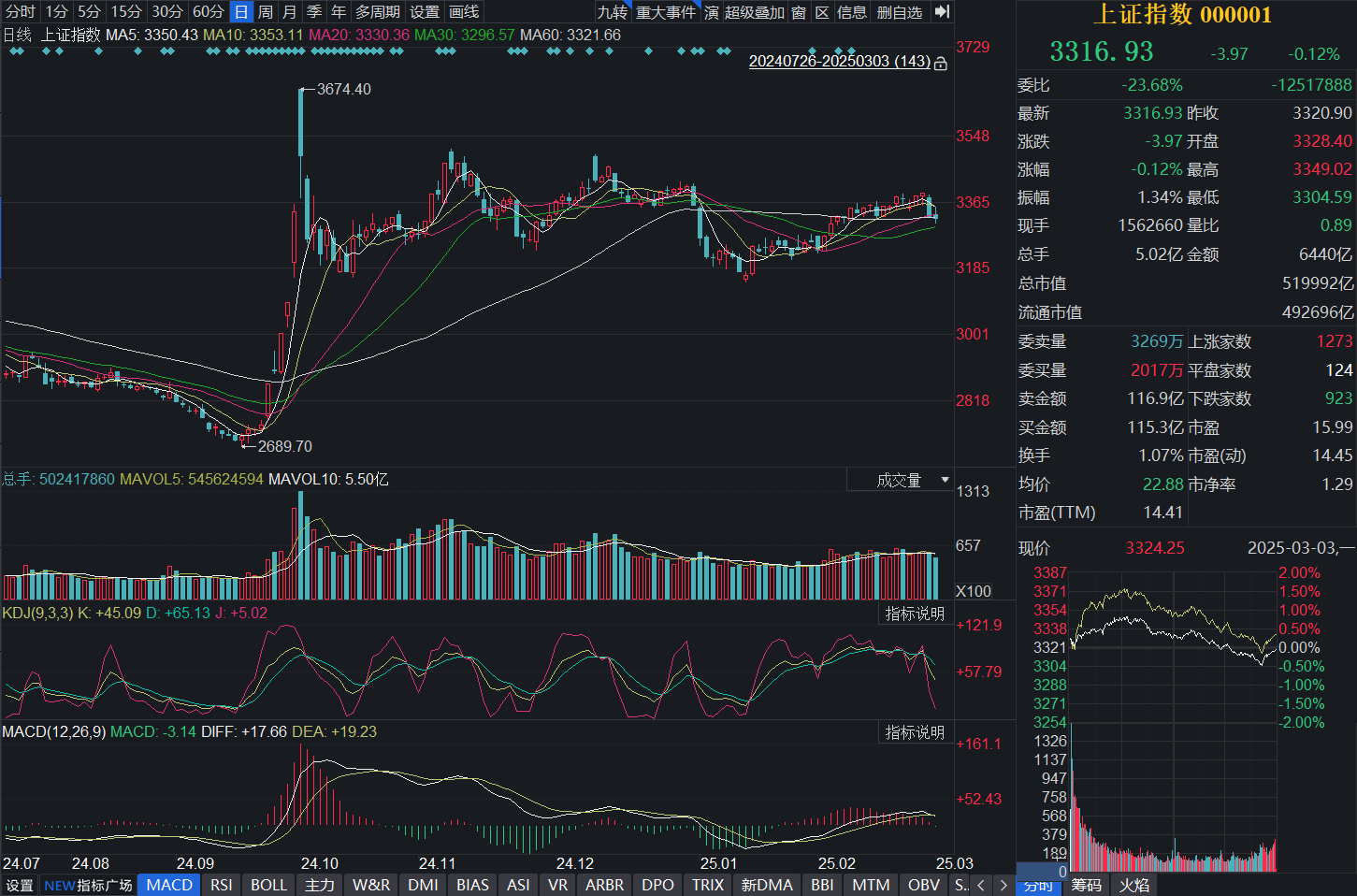The width and height of the screenshot is (1357, 896).
Task: Click the 3674.40 high price marker
Action: pos(344,89)
